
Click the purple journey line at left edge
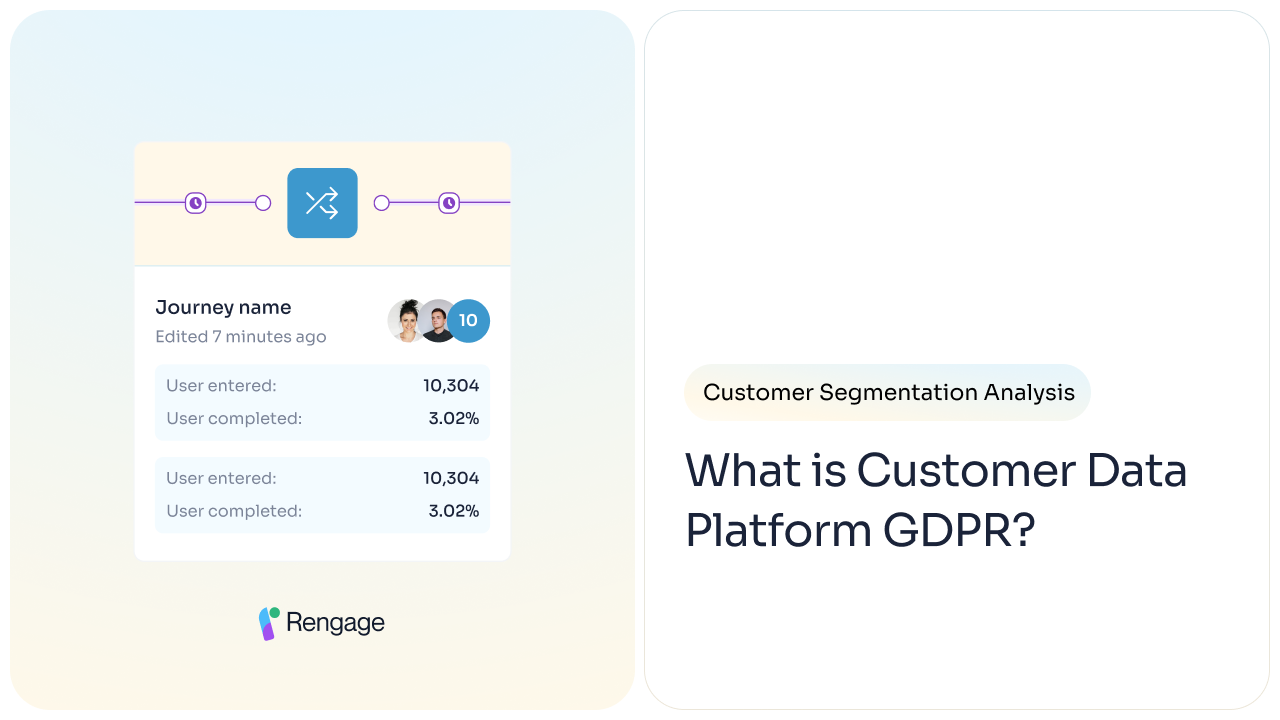tap(160, 203)
